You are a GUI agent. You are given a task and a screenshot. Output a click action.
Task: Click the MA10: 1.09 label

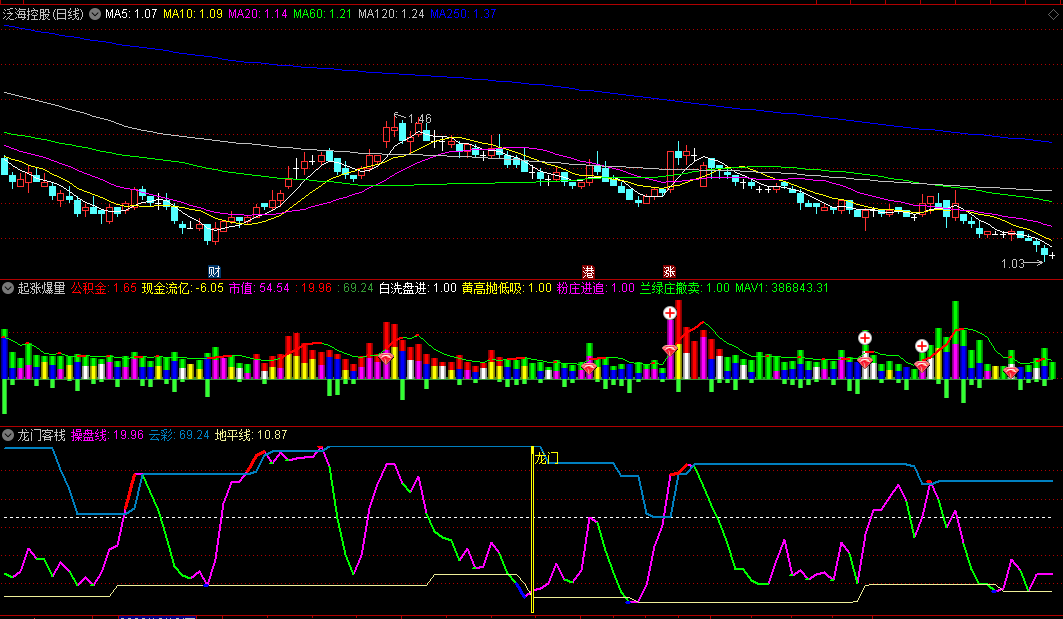click(193, 14)
